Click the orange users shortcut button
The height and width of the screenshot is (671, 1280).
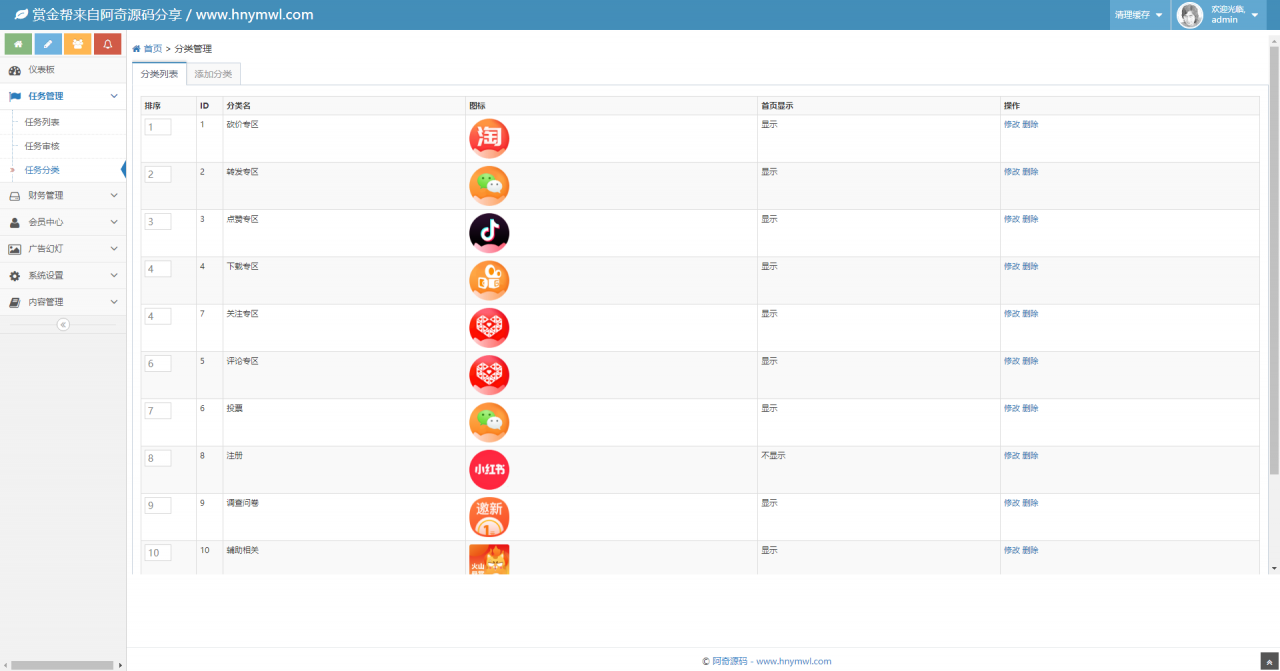78,44
